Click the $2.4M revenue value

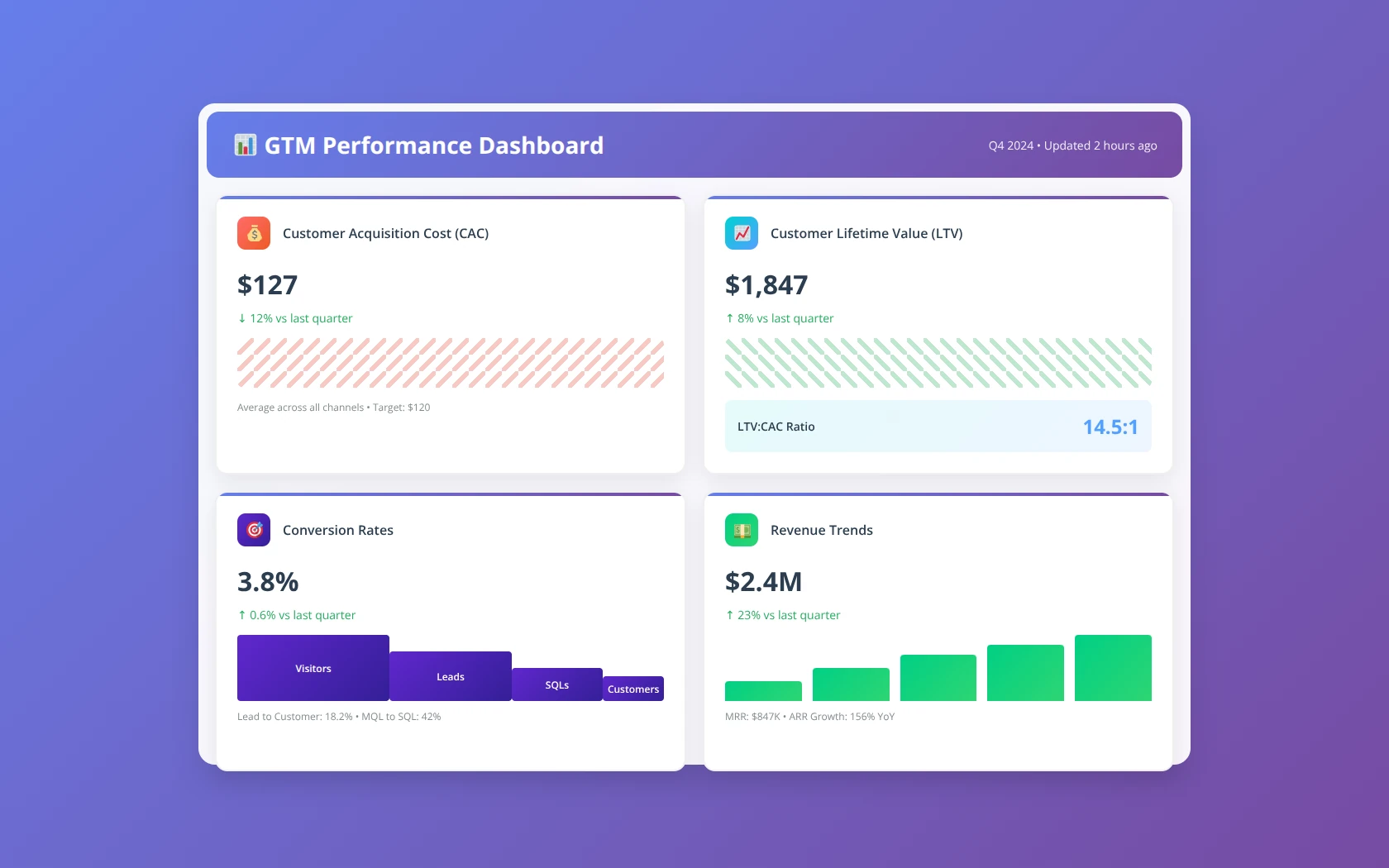point(764,582)
